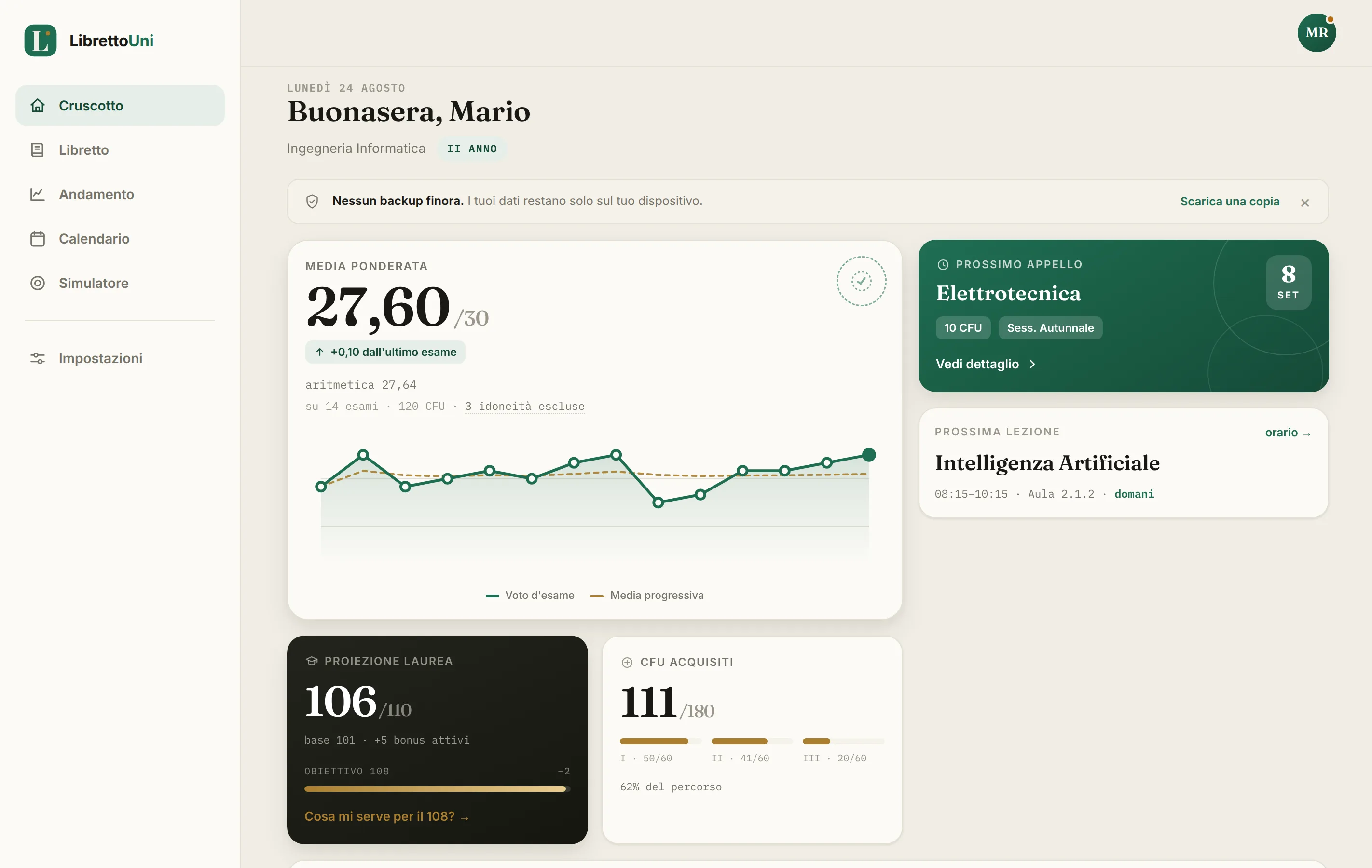Screen dimensions: 1372x868
Task: Click the shield icon in backup notice
Action: (x=312, y=202)
